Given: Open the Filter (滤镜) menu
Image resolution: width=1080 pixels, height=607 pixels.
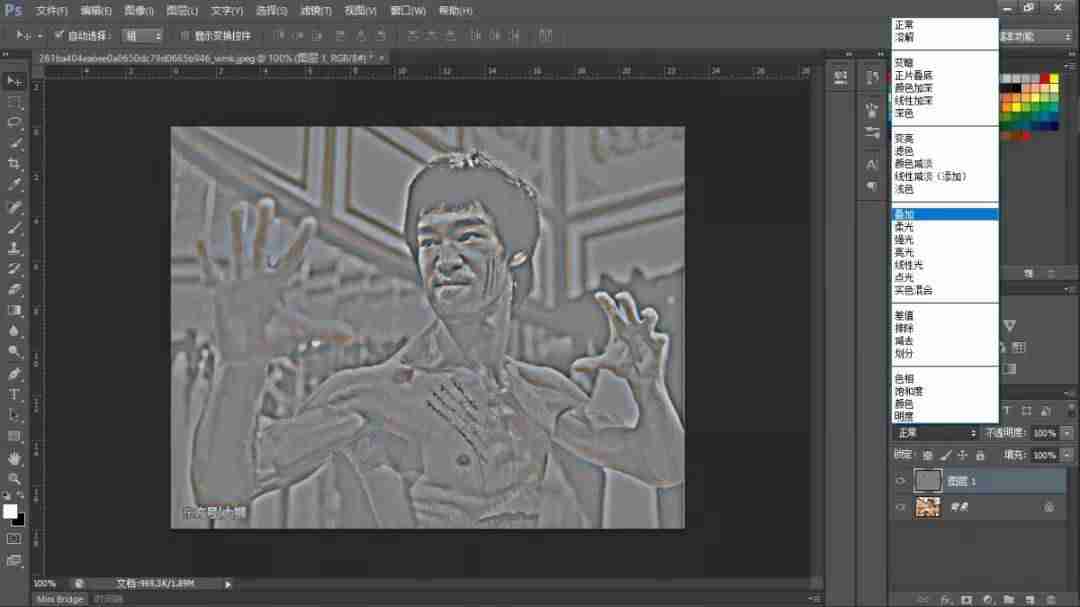Looking at the screenshot, I should tap(315, 11).
